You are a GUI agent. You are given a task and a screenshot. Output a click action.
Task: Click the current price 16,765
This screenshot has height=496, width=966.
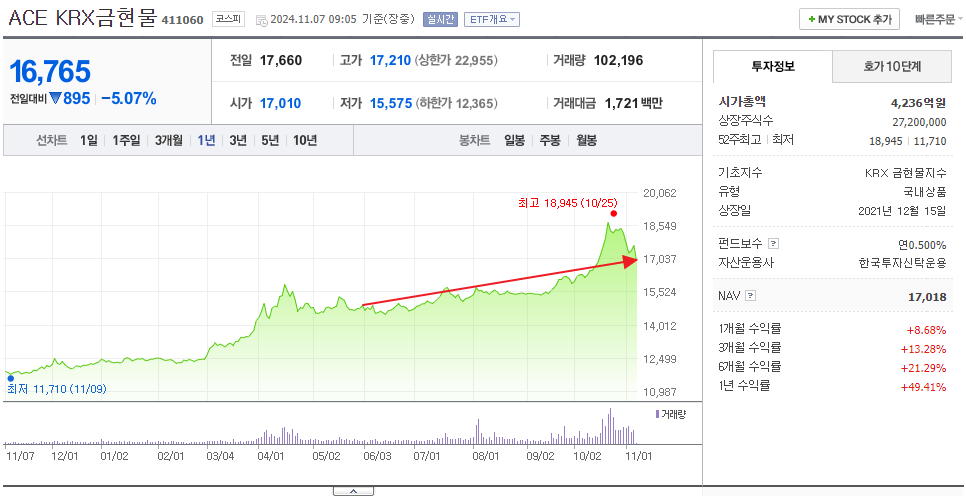(x=50, y=71)
